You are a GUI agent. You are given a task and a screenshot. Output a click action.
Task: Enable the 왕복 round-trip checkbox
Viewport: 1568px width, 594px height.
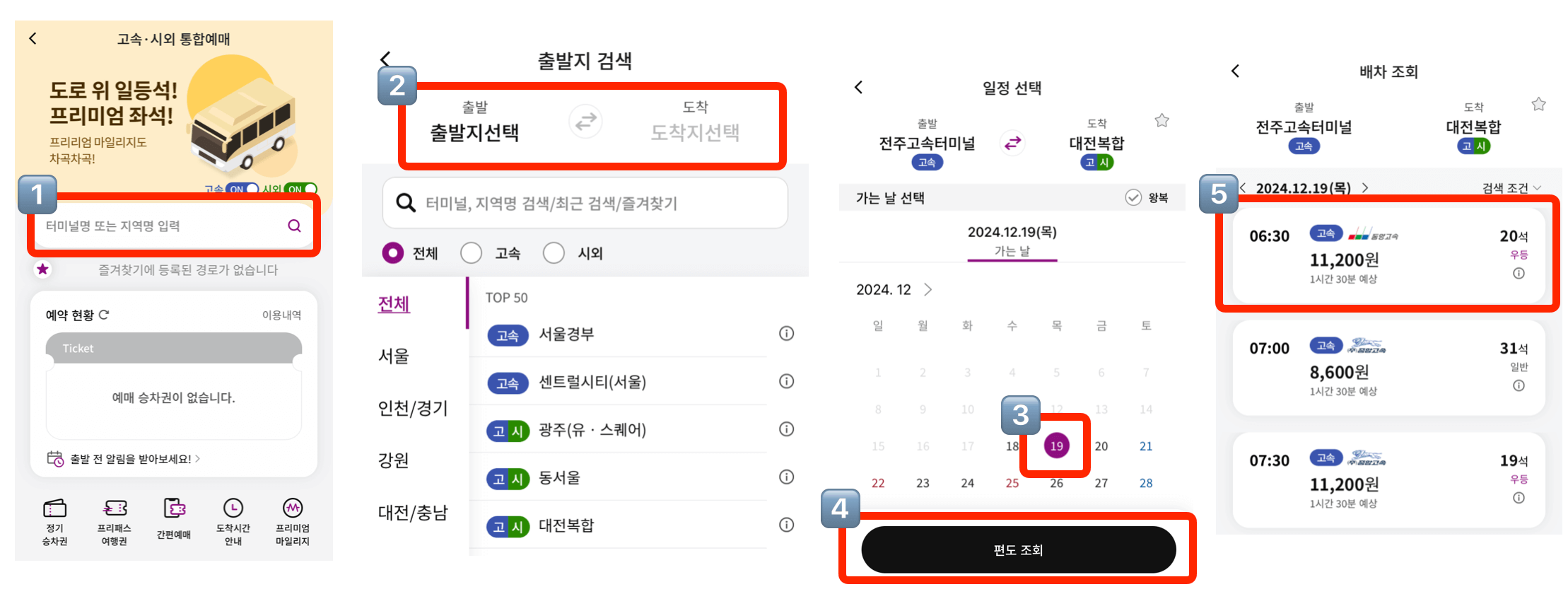coord(1134,197)
